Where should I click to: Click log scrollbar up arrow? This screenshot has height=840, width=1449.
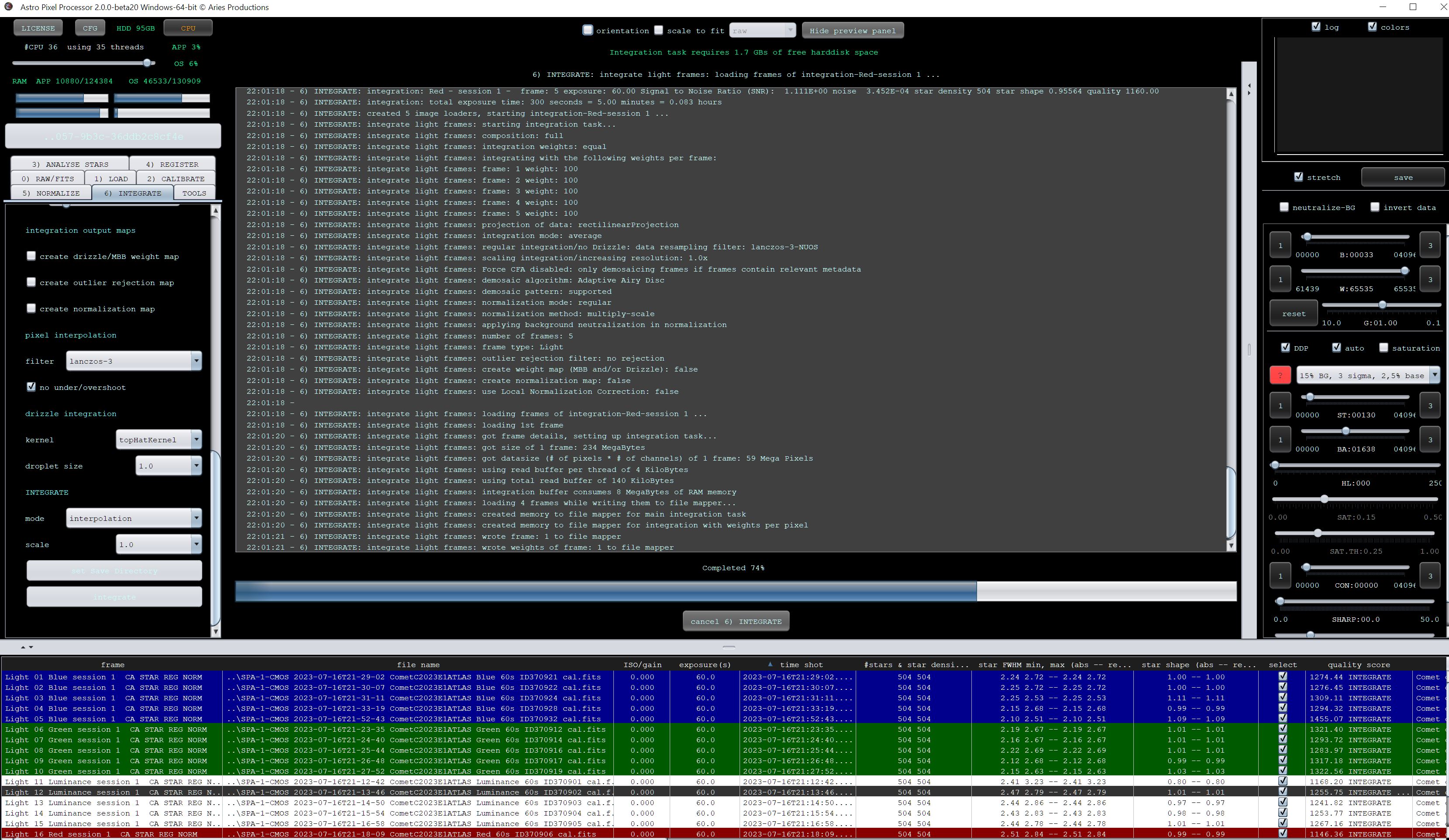click(x=1231, y=94)
